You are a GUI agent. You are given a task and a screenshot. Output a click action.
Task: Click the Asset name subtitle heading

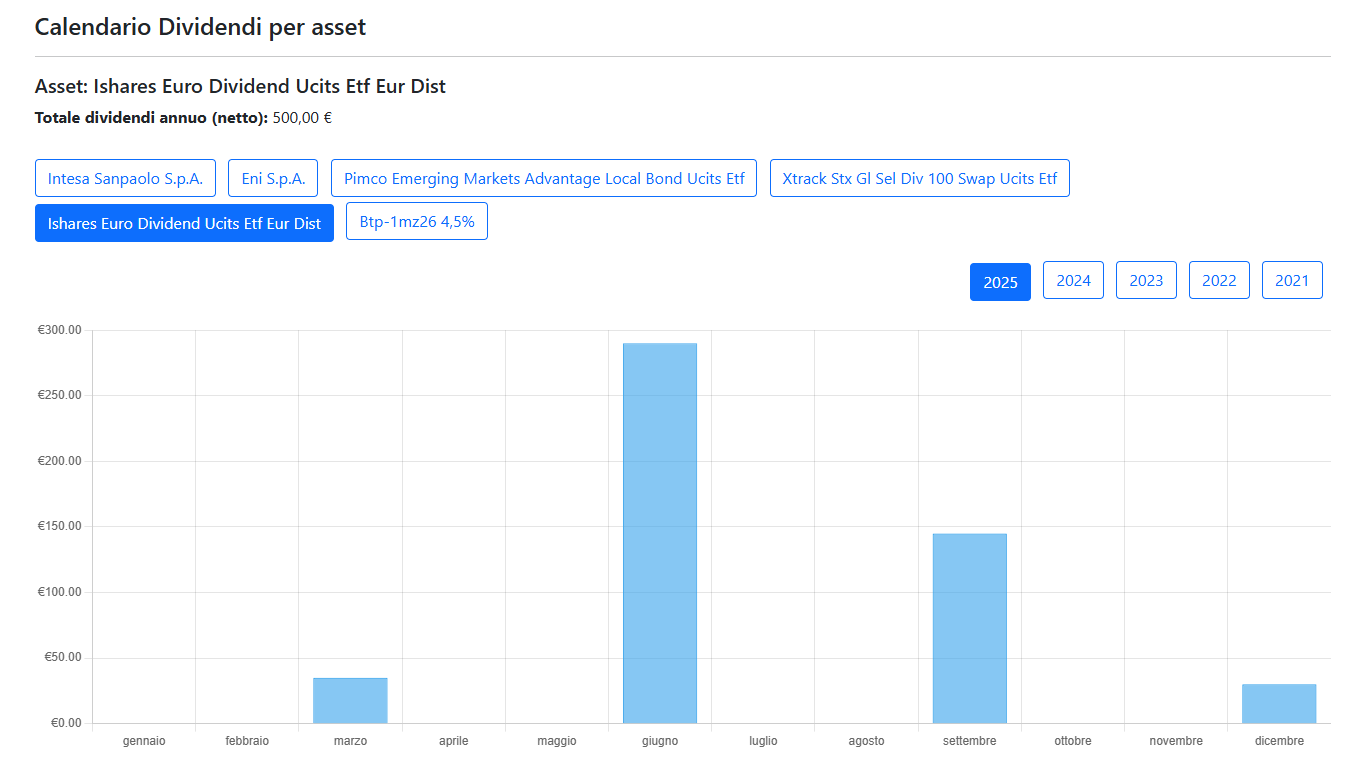[x=240, y=86]
